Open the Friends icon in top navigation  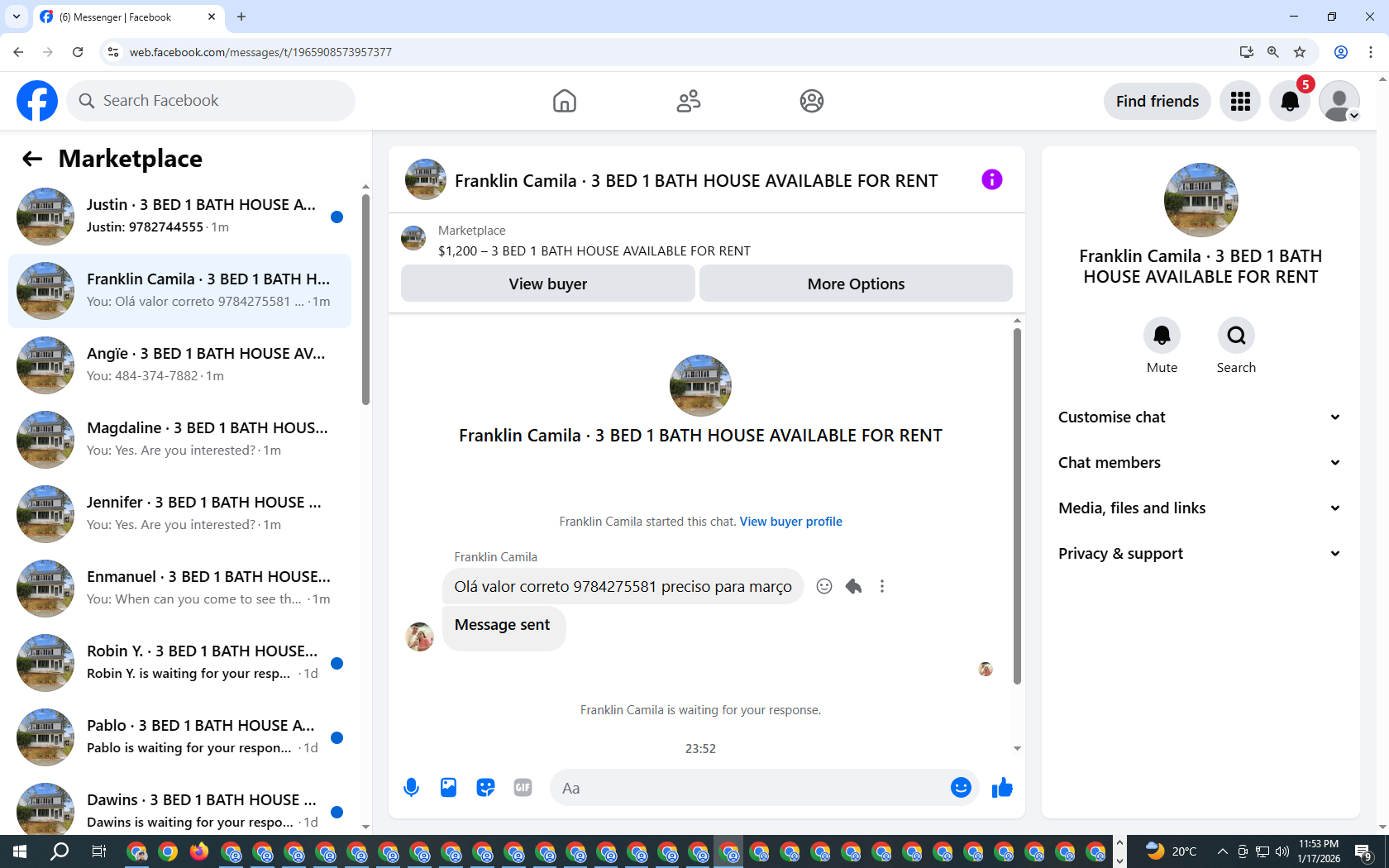point(689,101)
